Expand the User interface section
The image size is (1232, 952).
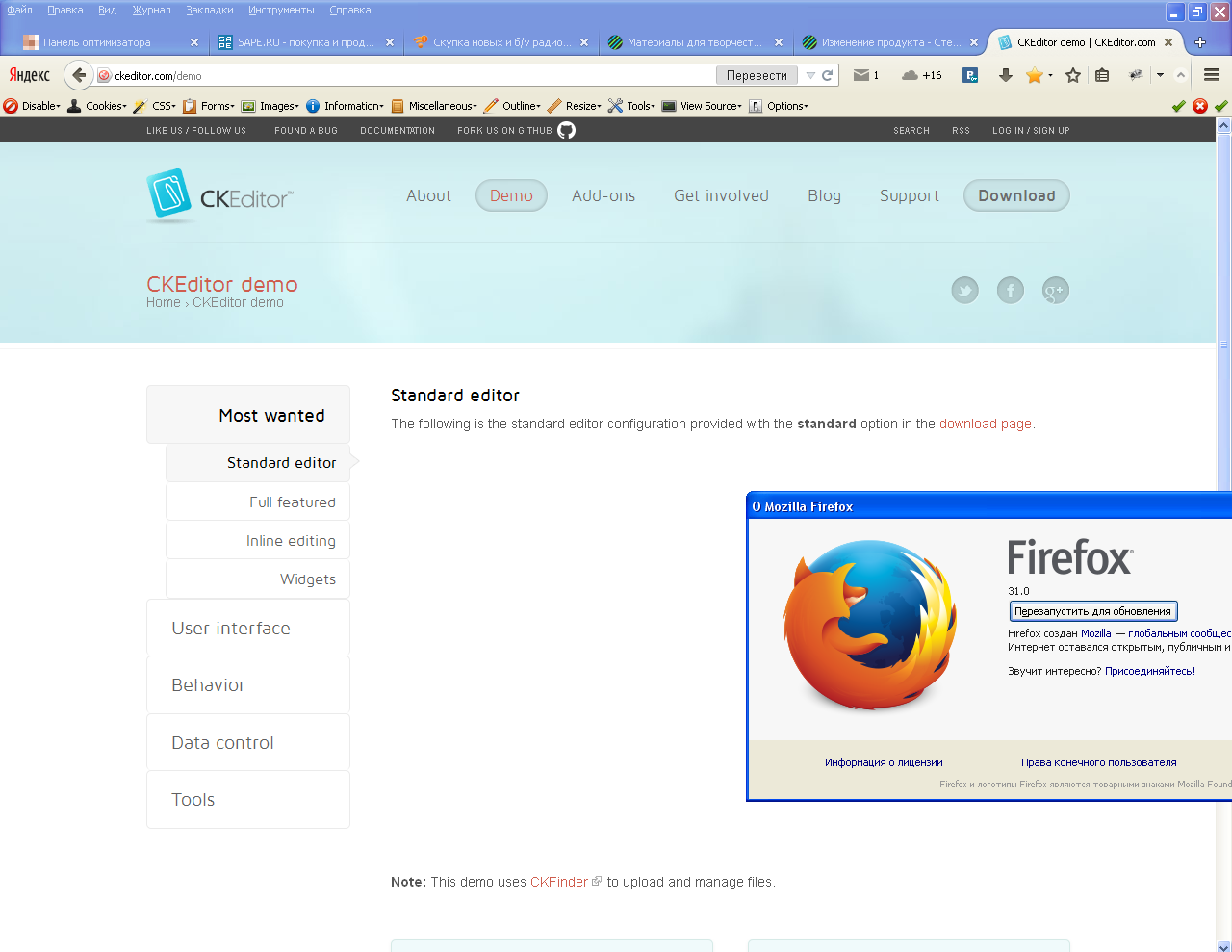pos(248,628)
